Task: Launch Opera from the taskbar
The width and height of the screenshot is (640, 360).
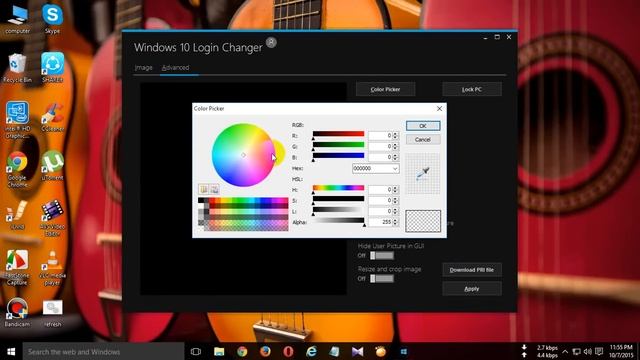Action: [288, 351]
